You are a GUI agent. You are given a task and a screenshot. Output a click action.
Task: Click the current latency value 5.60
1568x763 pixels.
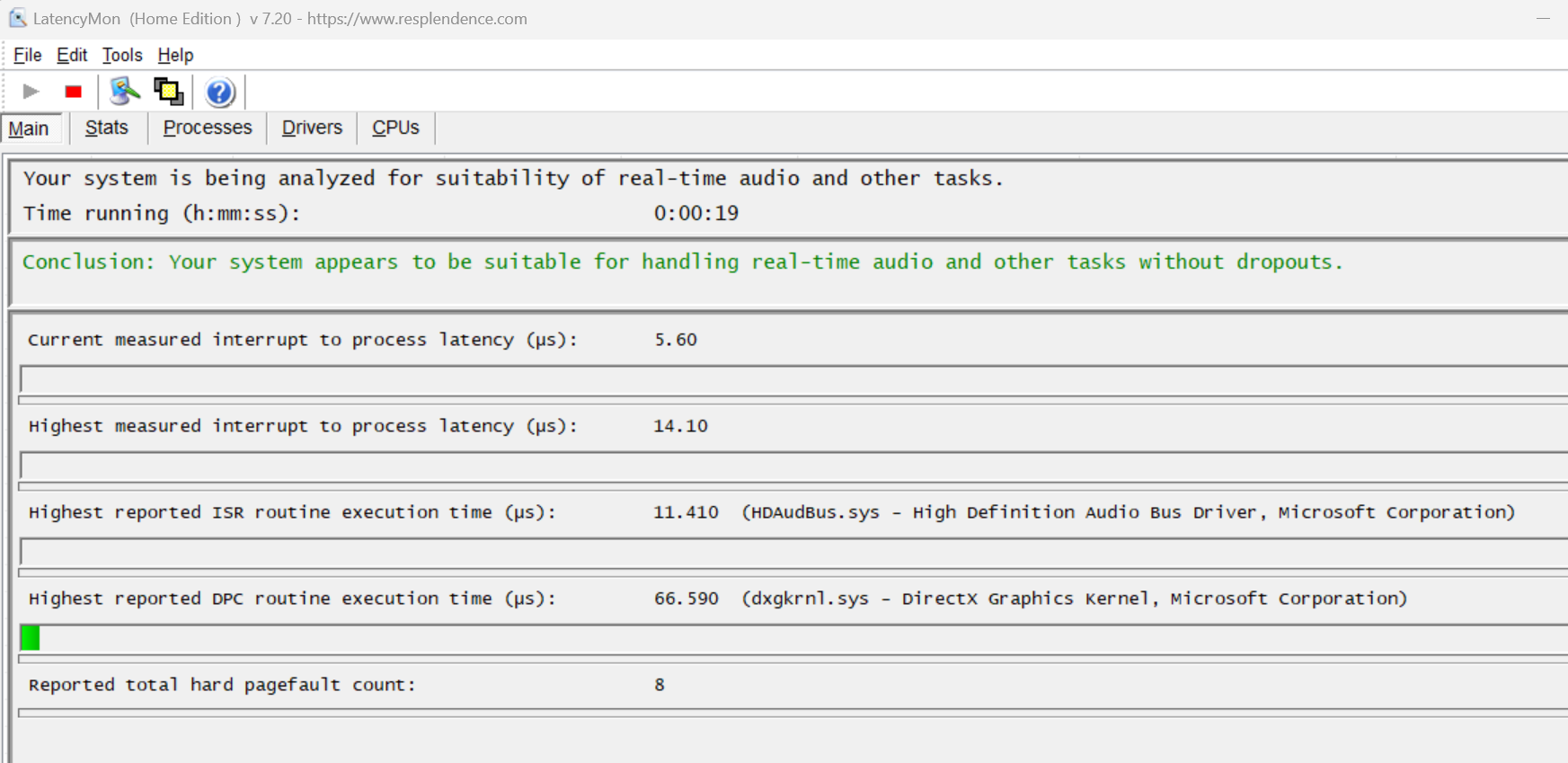click(676, 340)
